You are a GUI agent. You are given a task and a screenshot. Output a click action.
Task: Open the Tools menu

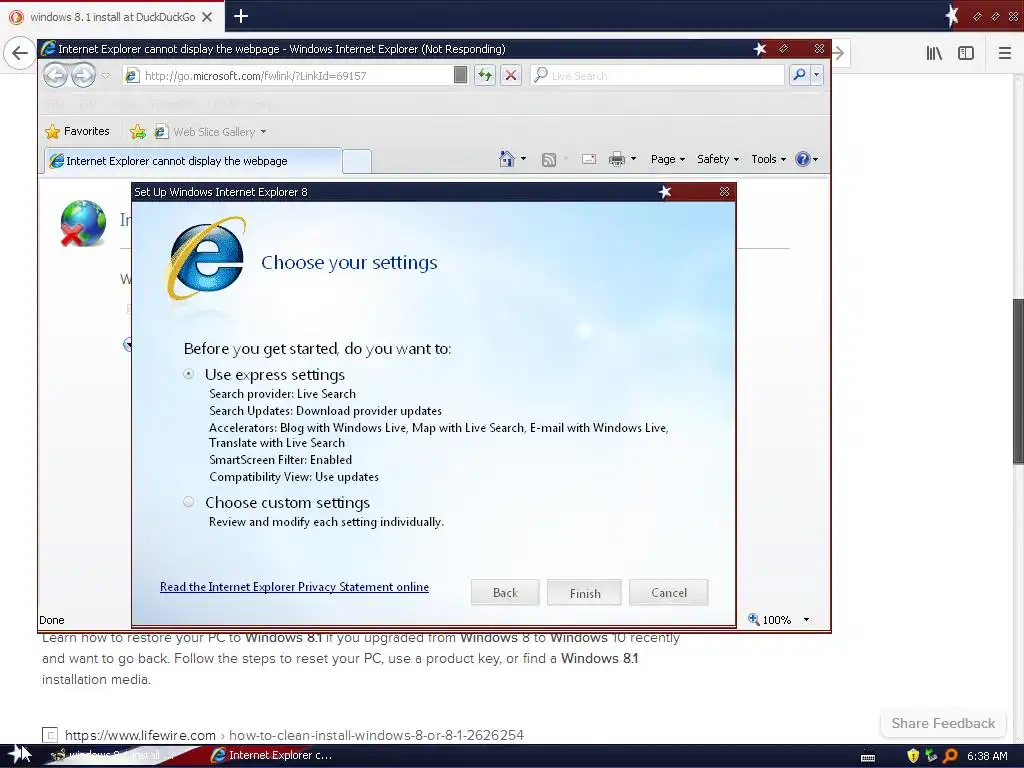click(768, 159)
